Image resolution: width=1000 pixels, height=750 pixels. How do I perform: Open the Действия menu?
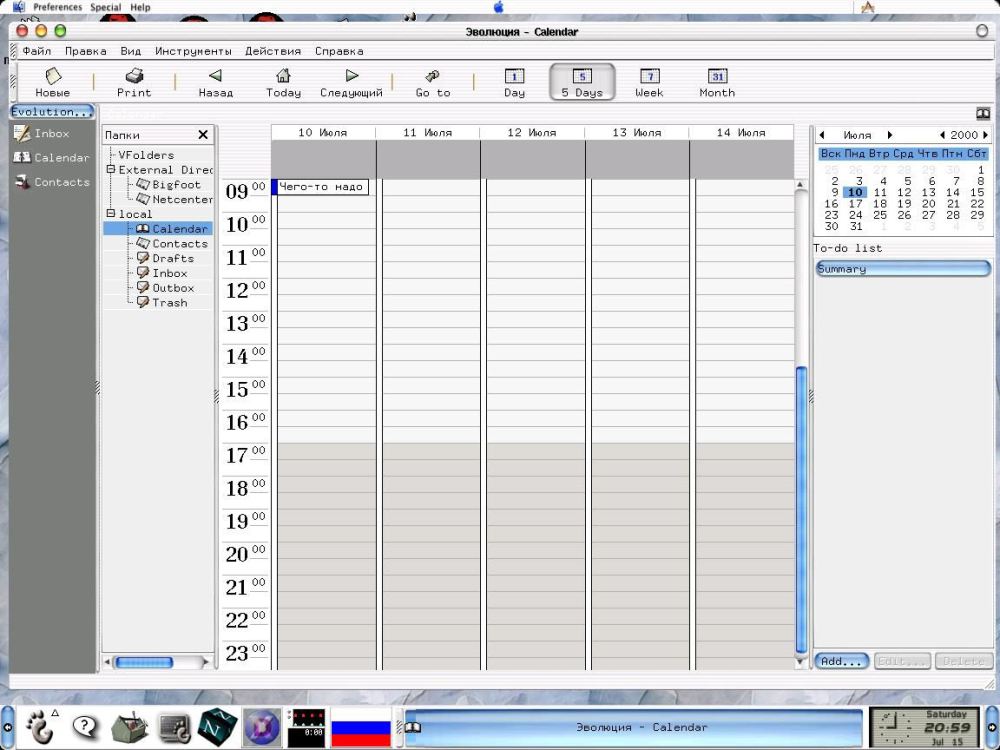click(x=273, y=51)
